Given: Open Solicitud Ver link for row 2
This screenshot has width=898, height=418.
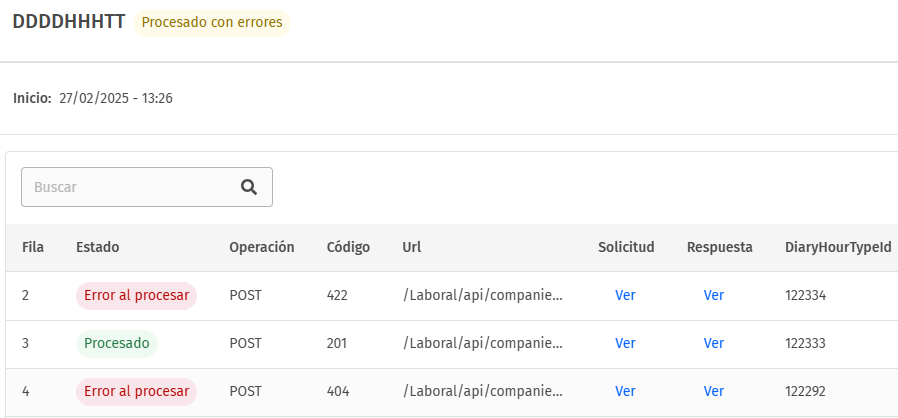Looking at the screenshot, I should (x=625, y=295).
